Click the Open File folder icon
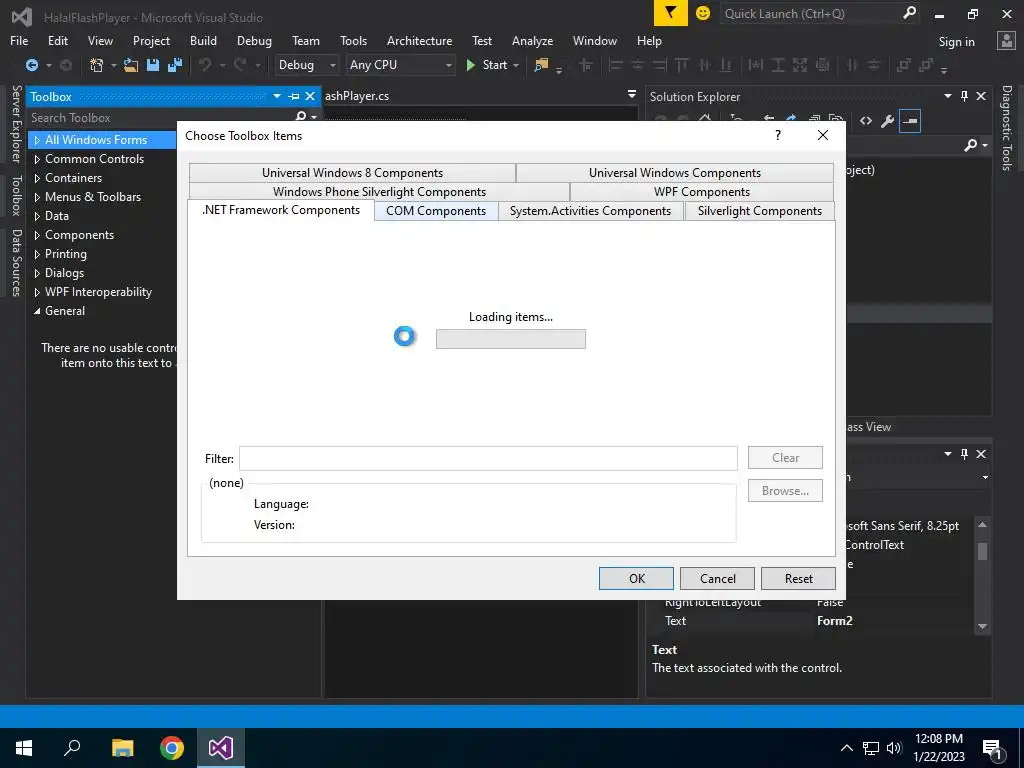1024x768 pixels. point(131,65)
